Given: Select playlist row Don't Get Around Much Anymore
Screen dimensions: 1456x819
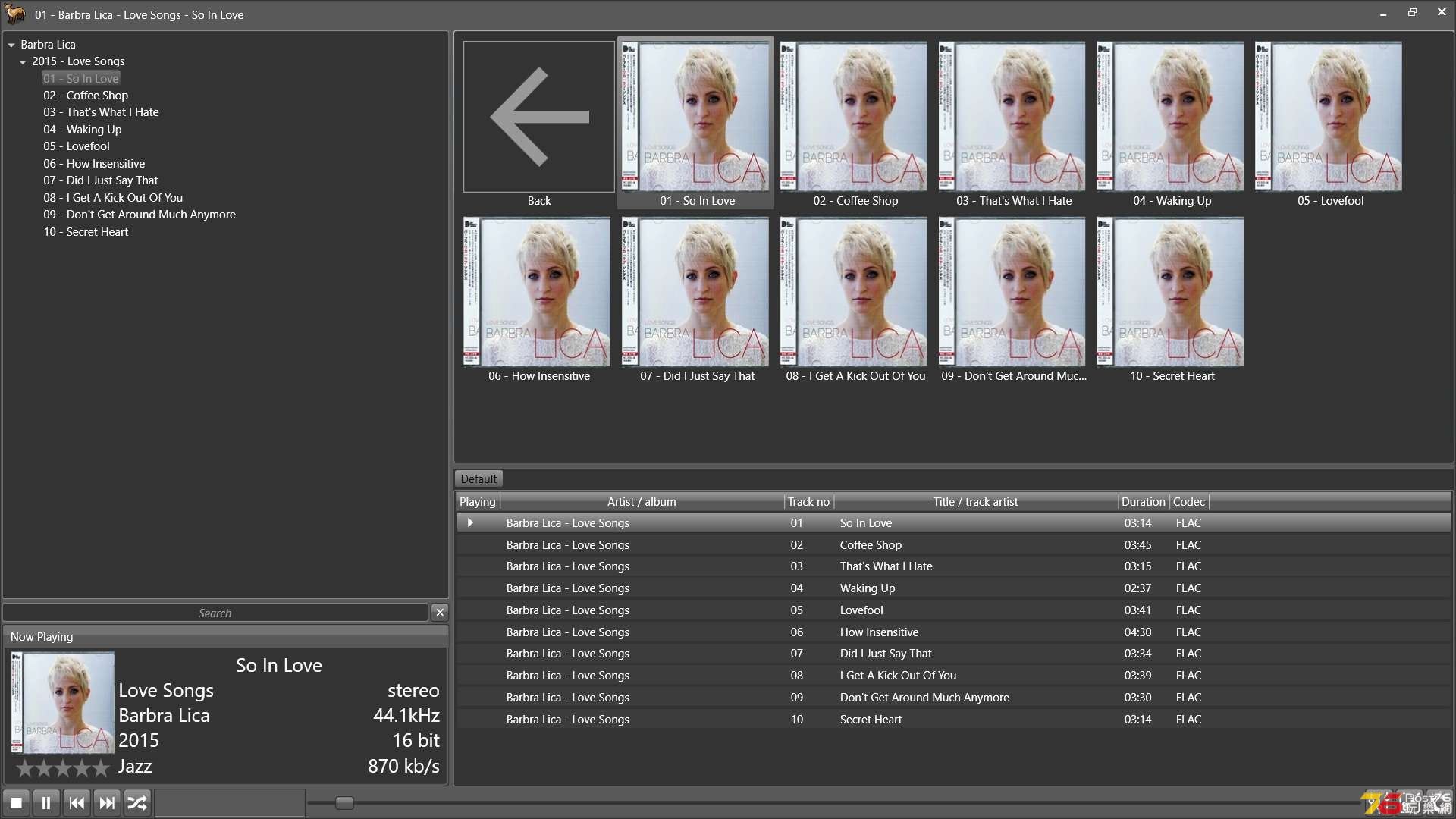Looking at the screenshot, I should tap(953, 698).
